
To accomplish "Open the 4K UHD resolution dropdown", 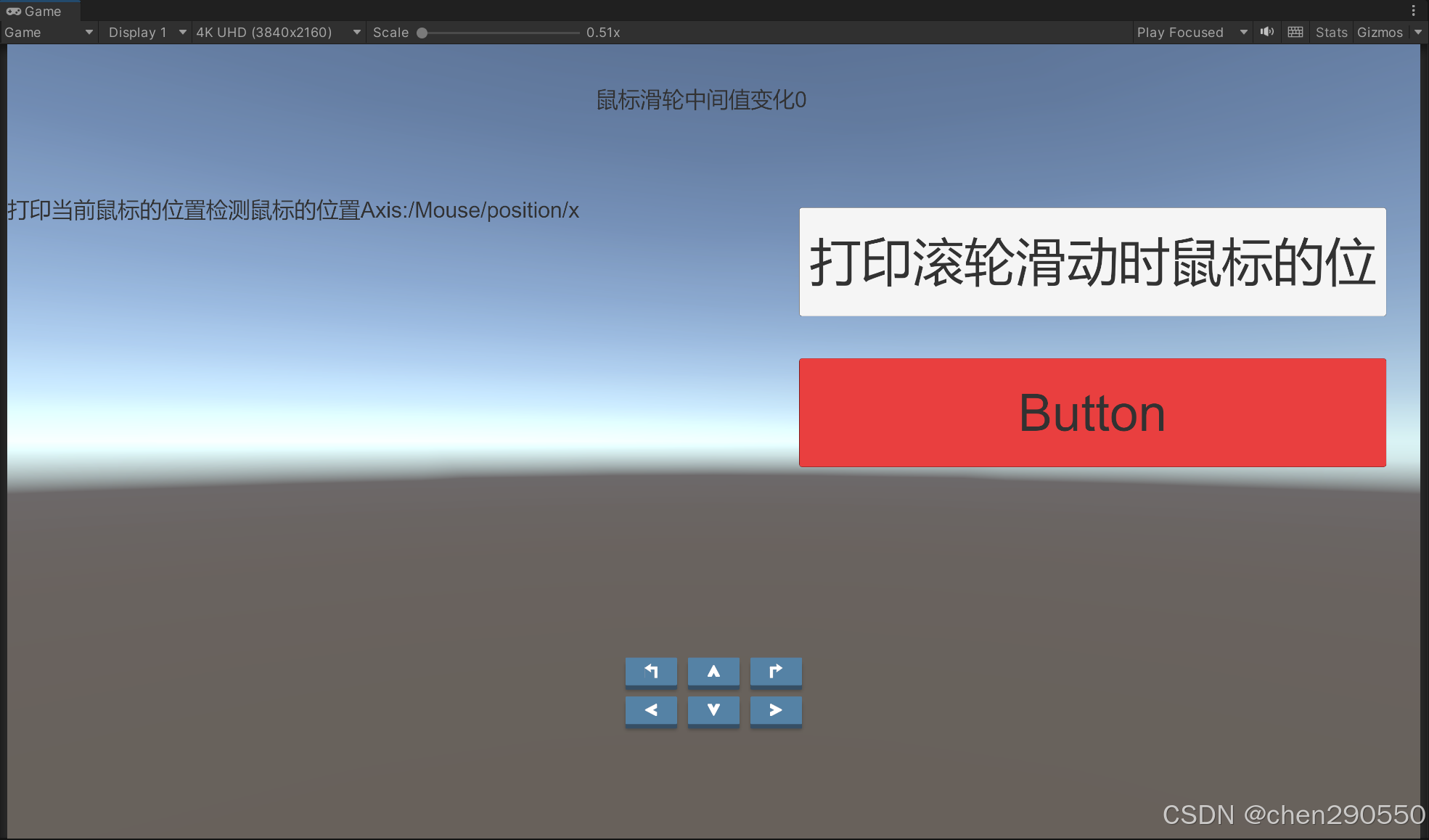I will 278,32.
